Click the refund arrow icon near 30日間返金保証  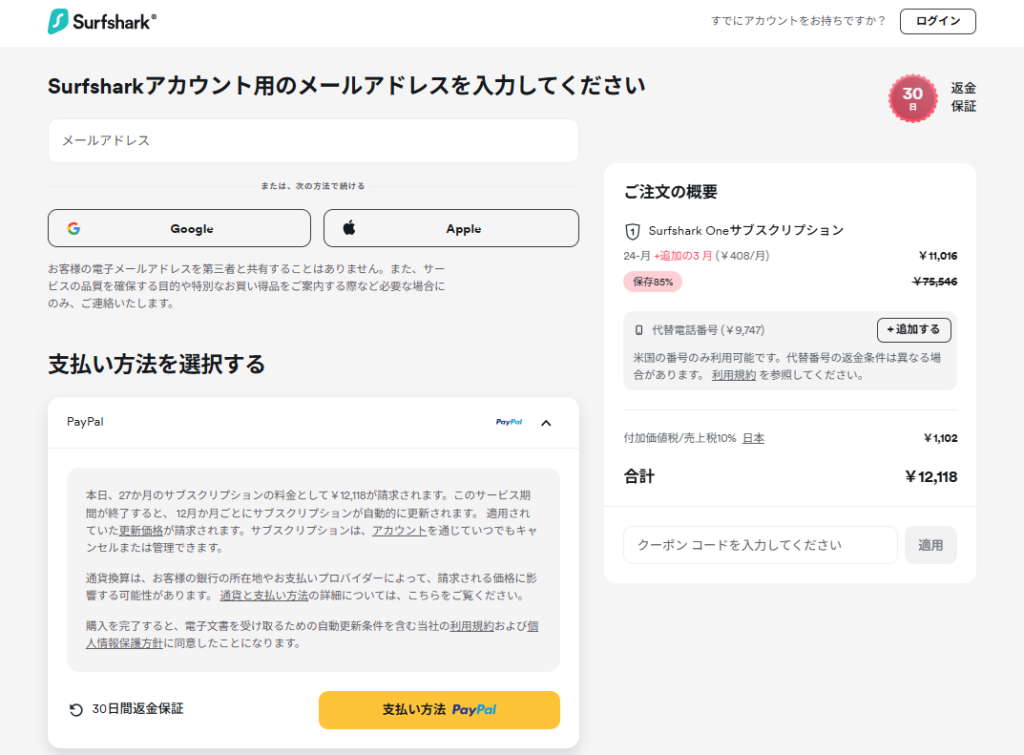click(74, 710)
